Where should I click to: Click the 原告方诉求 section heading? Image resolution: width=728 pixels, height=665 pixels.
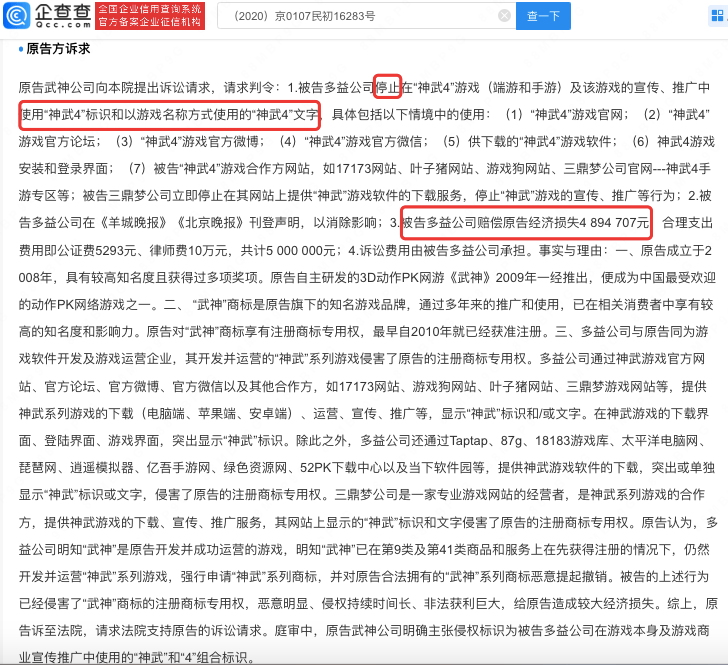(x=58, y=49)
